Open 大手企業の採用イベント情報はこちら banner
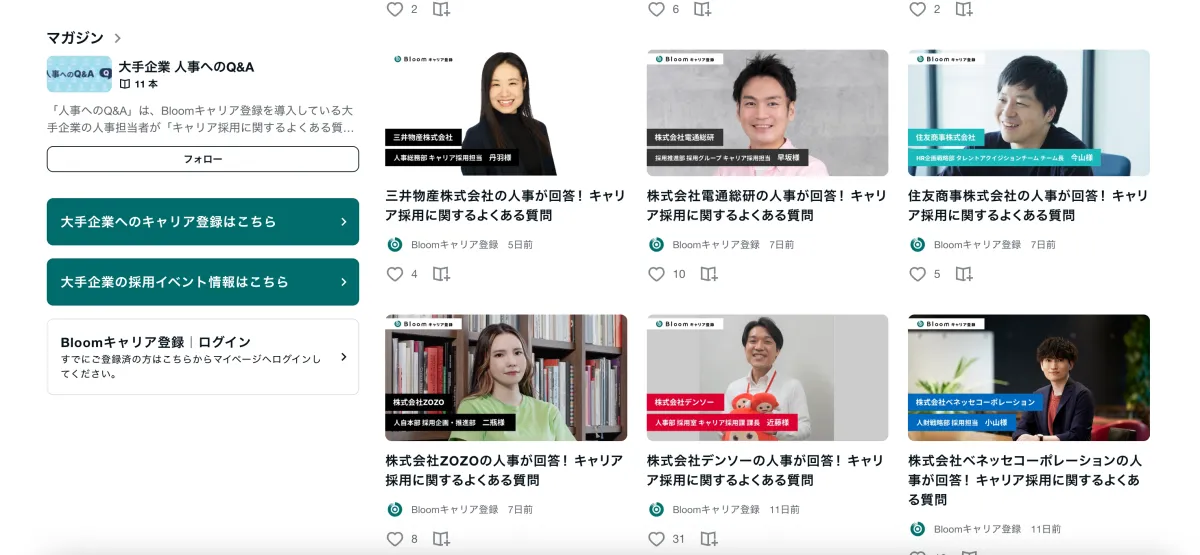 pyautogui.click(x=203, y=282)
